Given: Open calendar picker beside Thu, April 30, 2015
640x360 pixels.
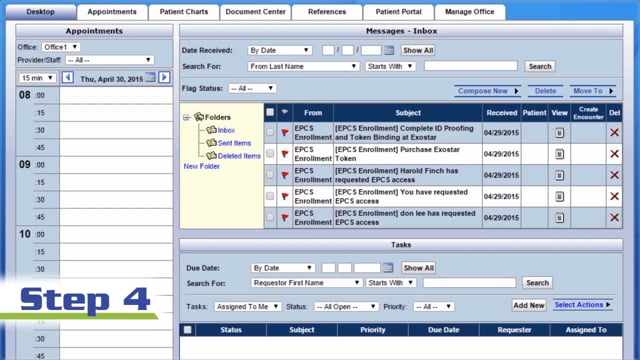Looking at the screenshot, I should pos(151,77).
